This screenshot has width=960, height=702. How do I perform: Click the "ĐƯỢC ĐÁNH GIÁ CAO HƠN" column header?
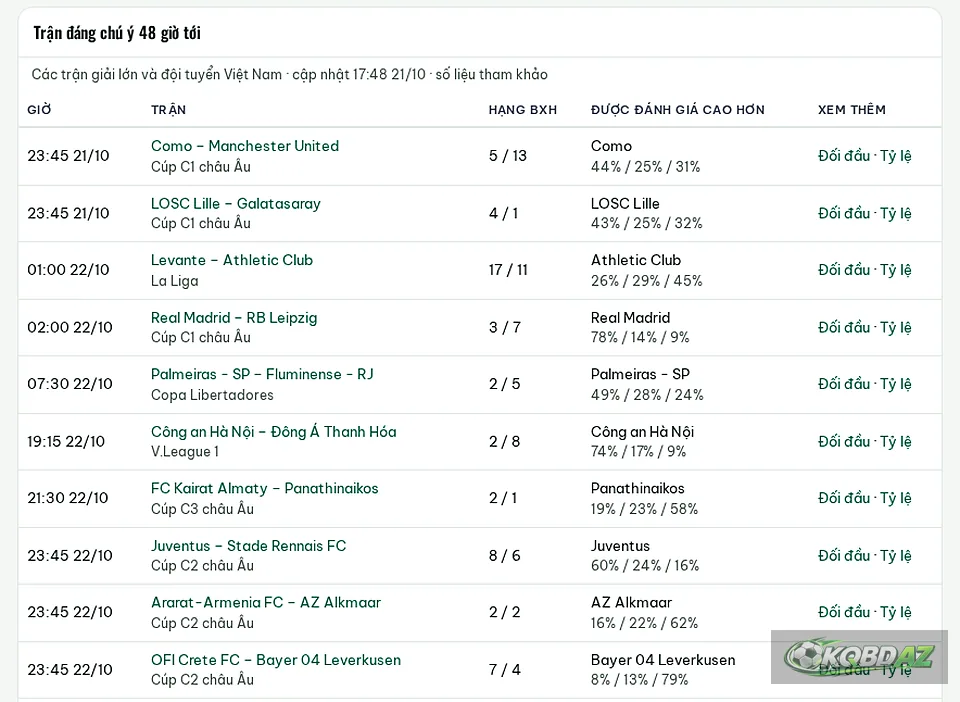(678, 110)
